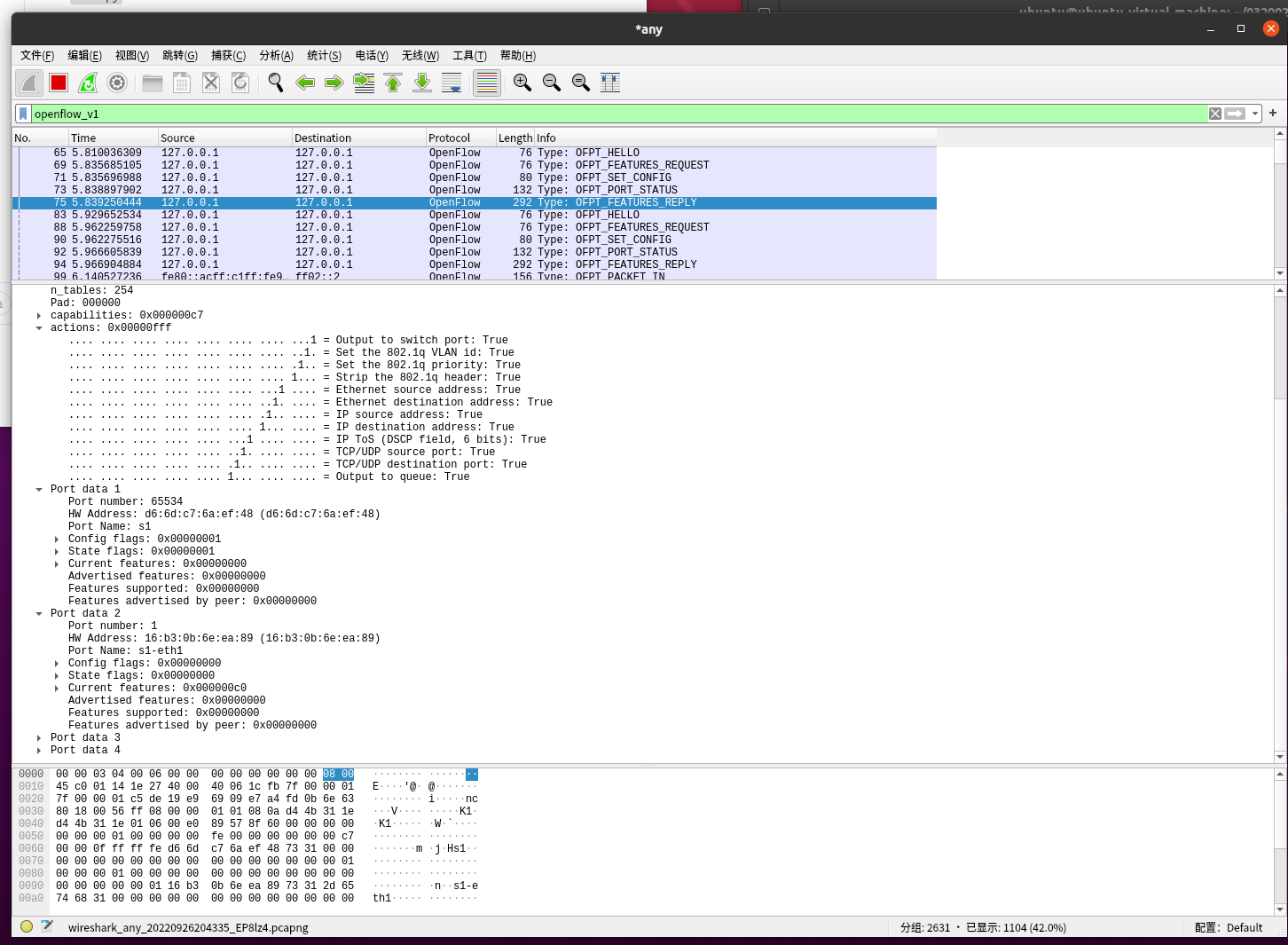Viewport: 1288px width, 945px height.
Task: Select the Port Name: s1-eth1 line
Action: 125,650
